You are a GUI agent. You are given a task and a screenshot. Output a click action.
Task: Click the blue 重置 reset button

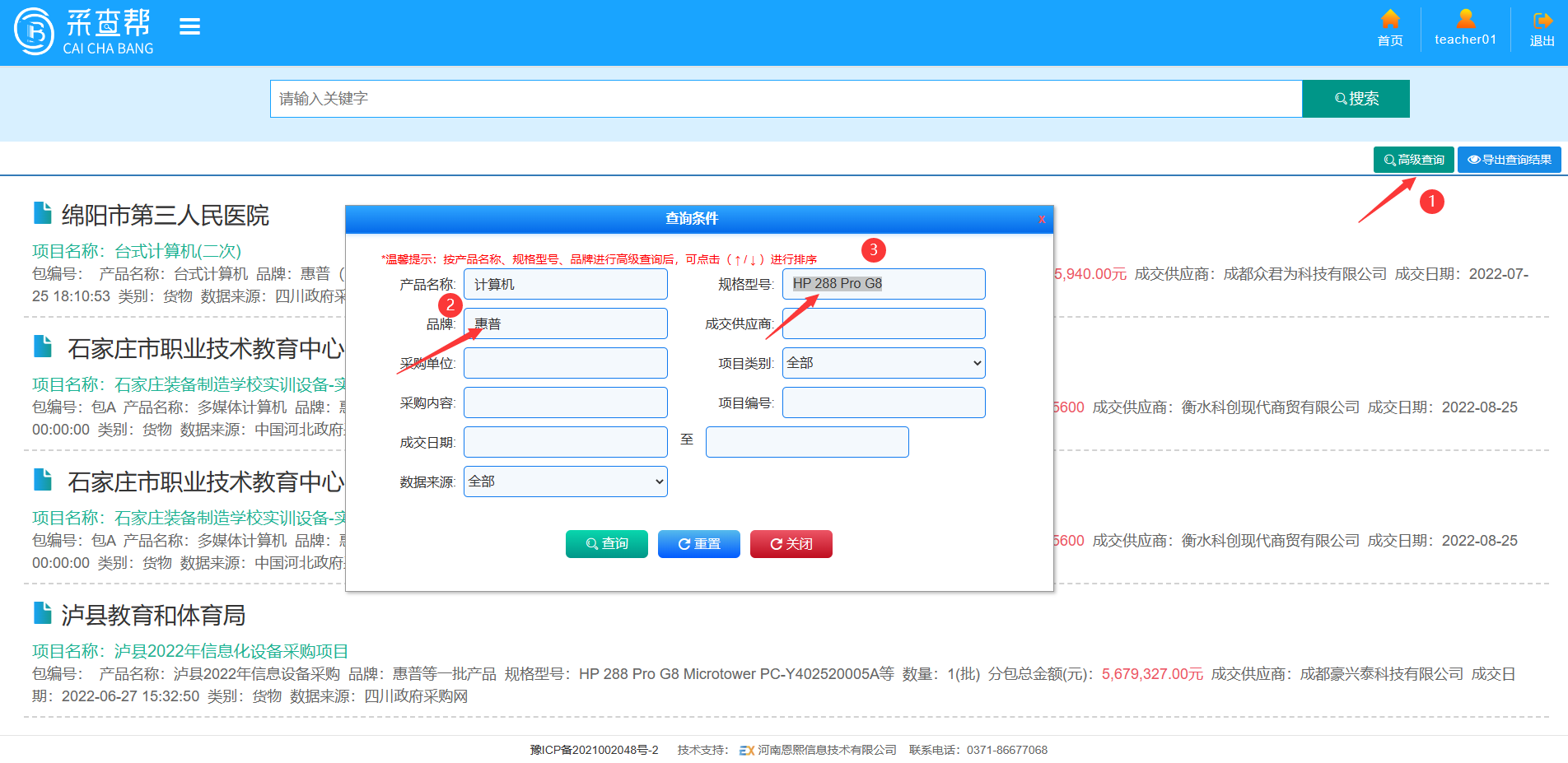pos(699,544)
